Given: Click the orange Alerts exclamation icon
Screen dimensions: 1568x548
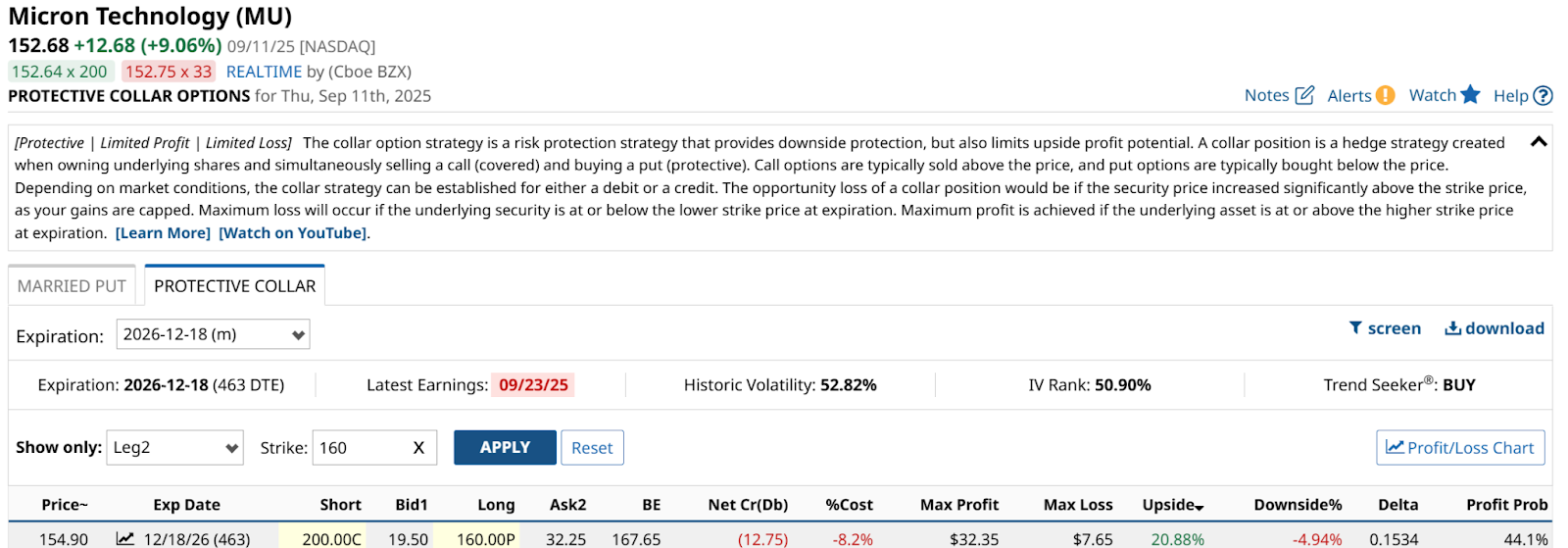Looking at the screenshot, I should point(1385,95).
